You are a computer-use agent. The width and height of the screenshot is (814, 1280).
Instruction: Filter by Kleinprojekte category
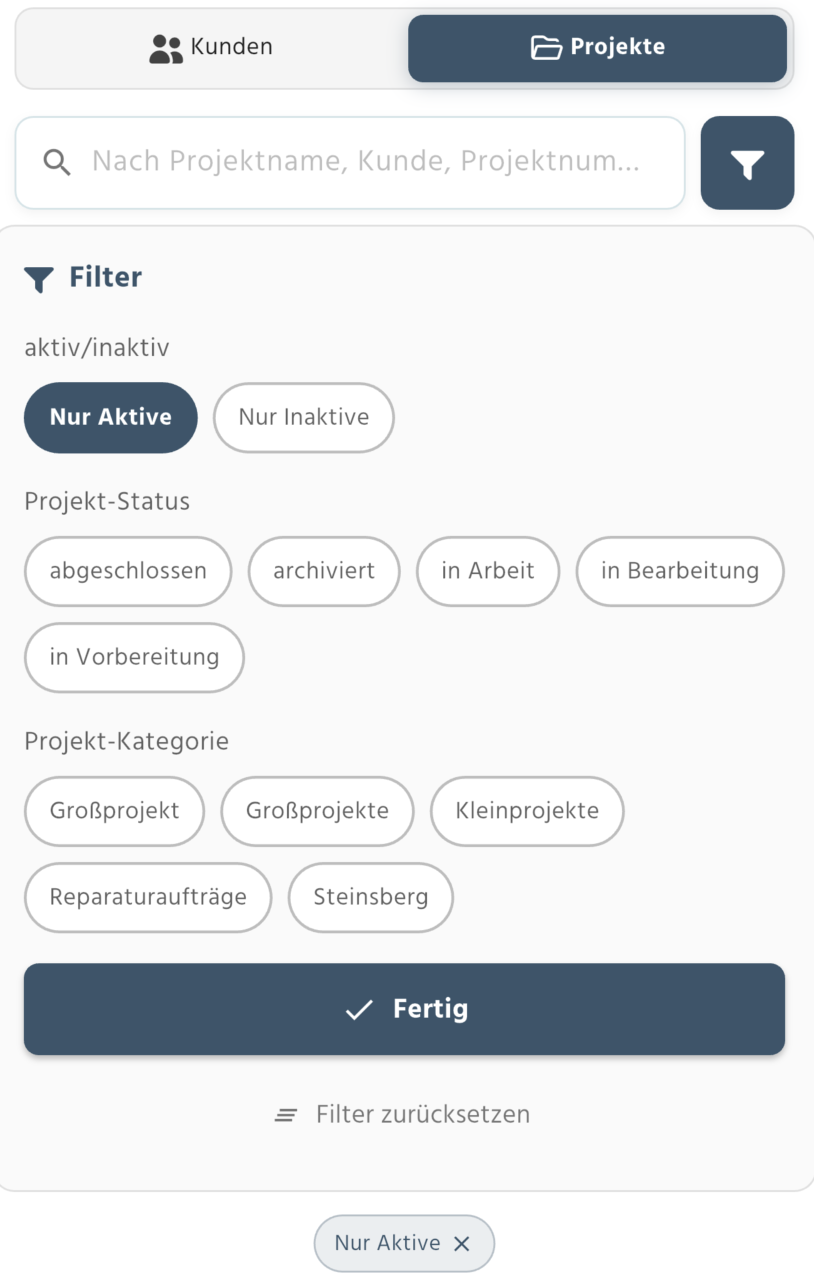click(x=527, y=811)
